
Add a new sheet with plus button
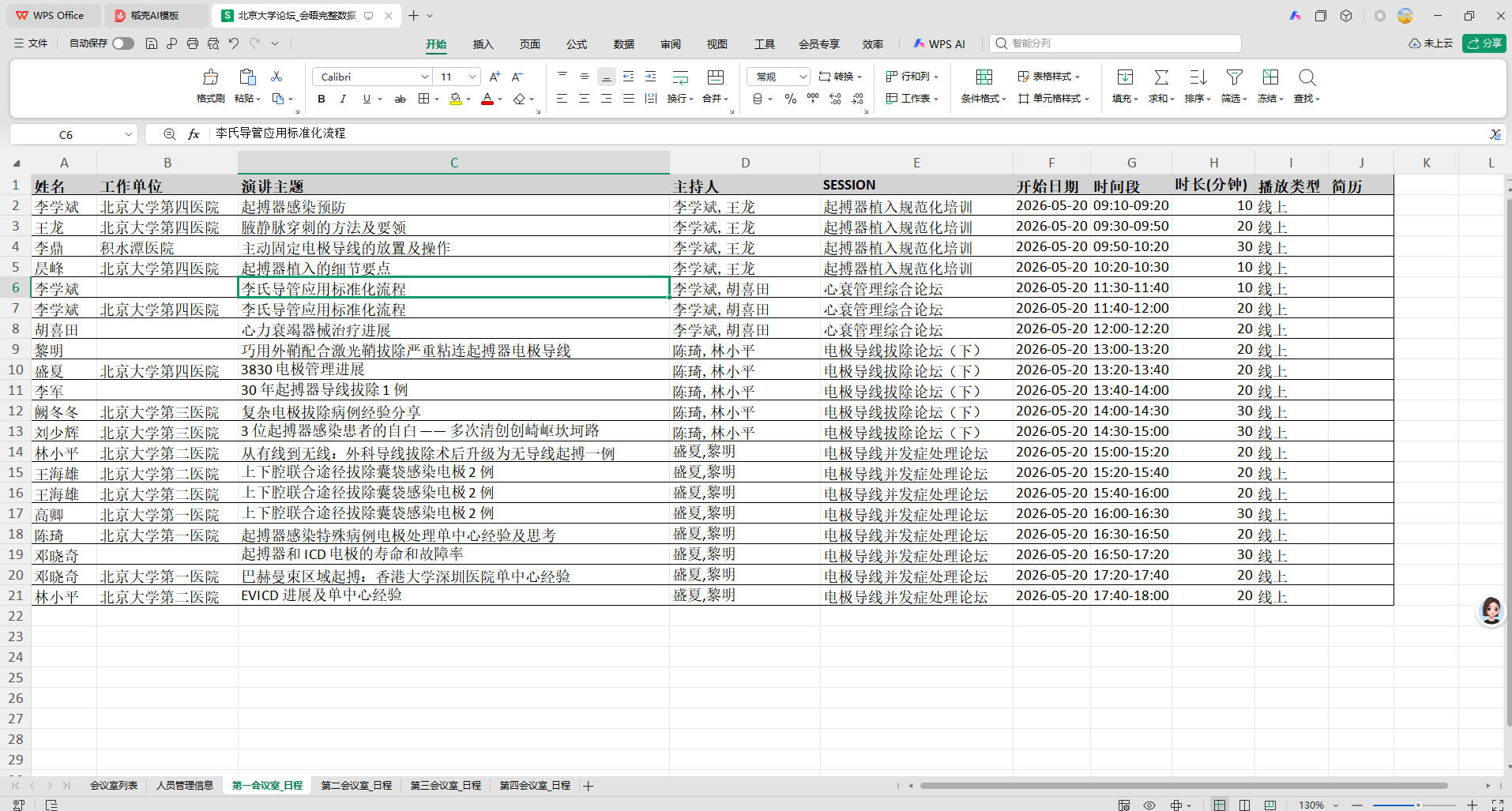point(589,786)
